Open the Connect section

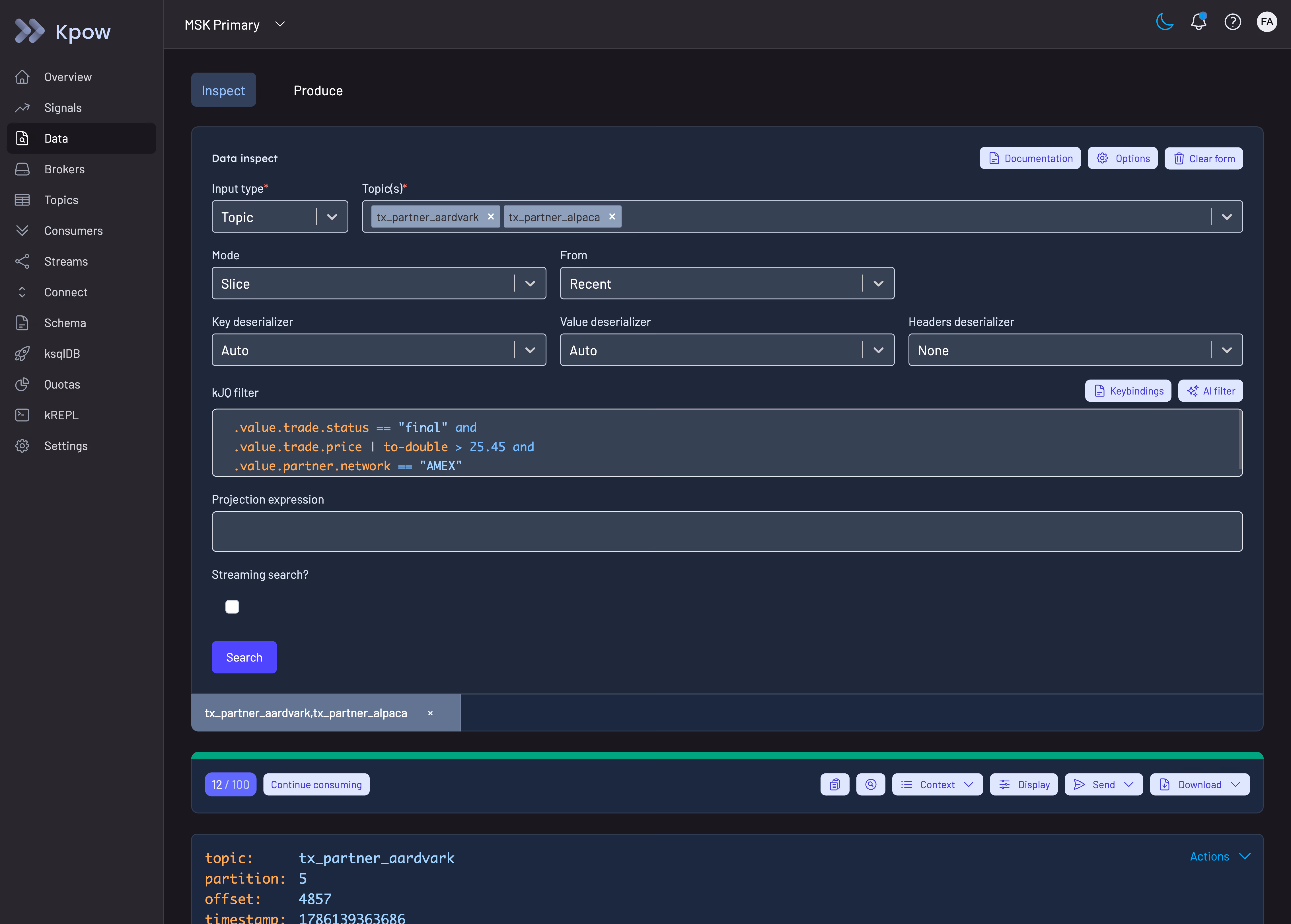point(81,292)
